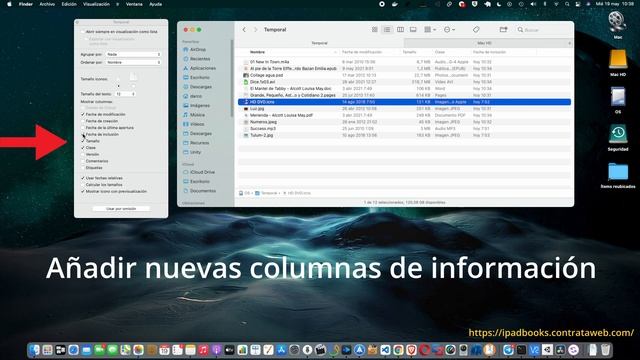The height and width of the screenshot is (360, 640).
Task: Select the Temporal tab
Action: coord(319,43)
